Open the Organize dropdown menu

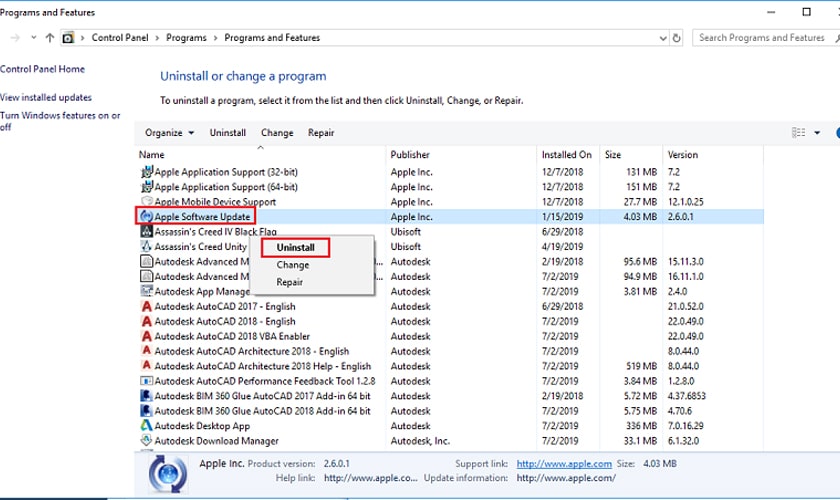point(169,132)
